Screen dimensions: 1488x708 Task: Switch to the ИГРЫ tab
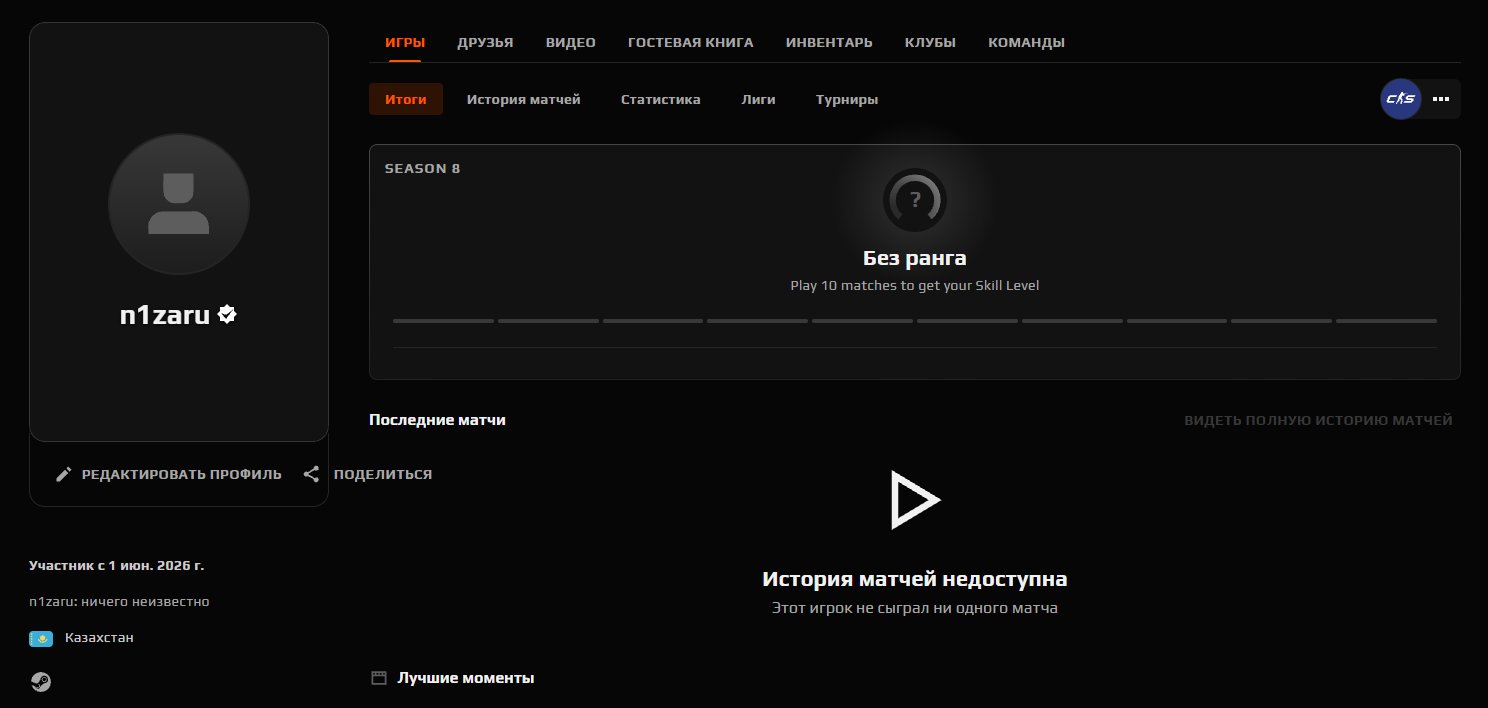pos(405,42)
